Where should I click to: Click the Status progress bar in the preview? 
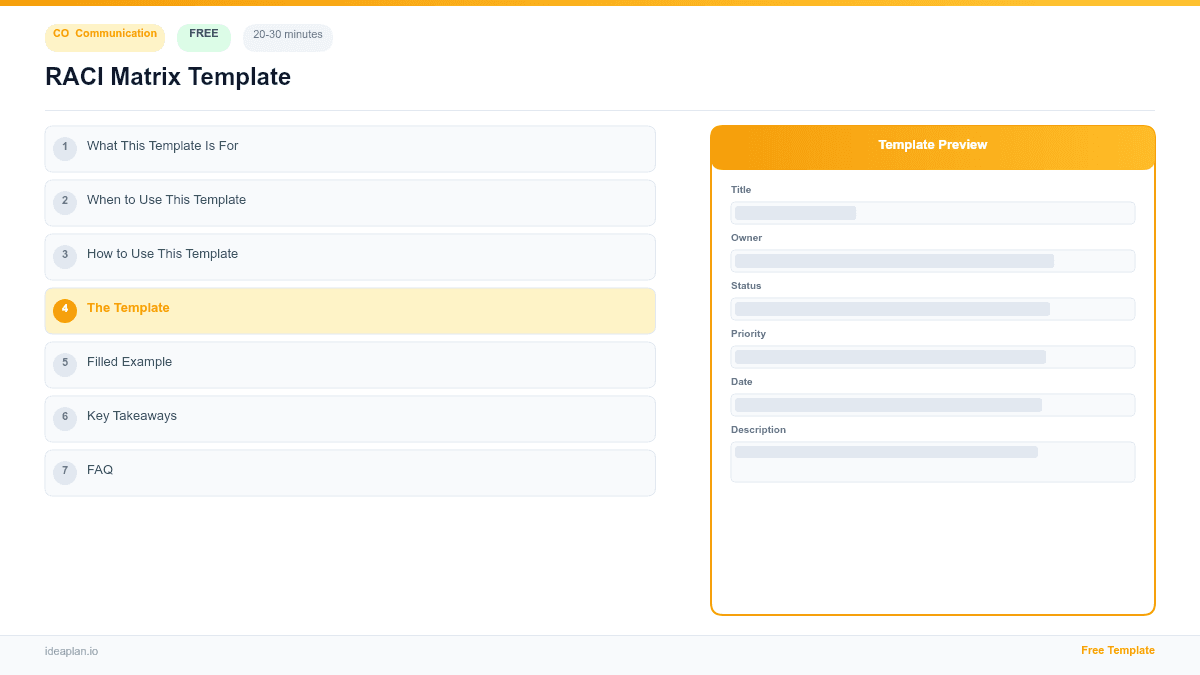click(x=932, y=308)
